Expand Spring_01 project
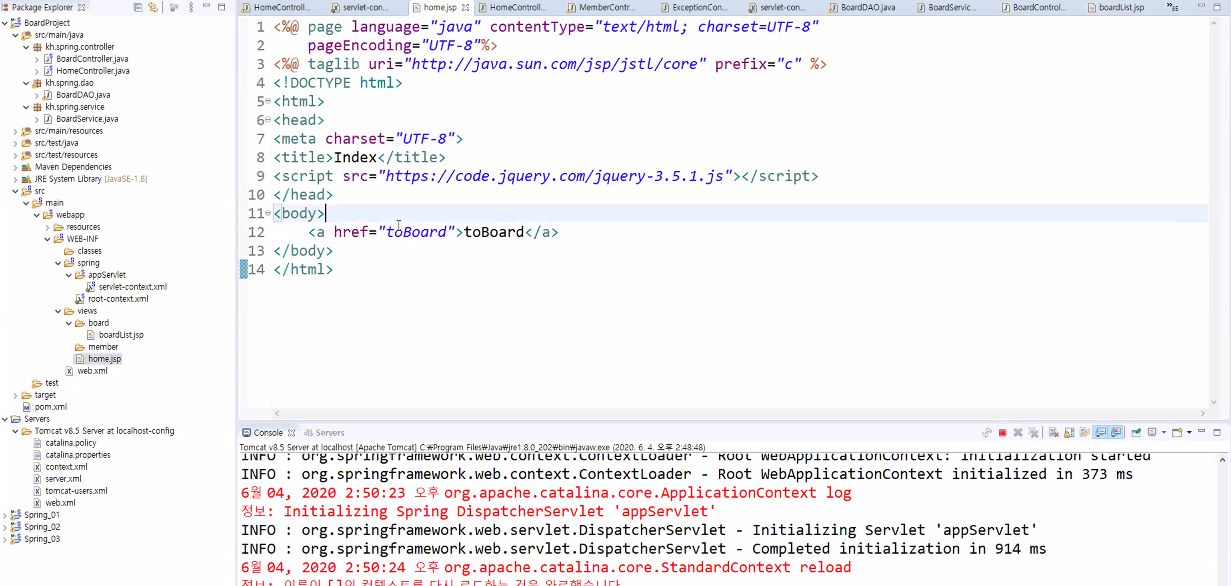The width and height of the screenshot is (1231, 586). pos(5,515)
